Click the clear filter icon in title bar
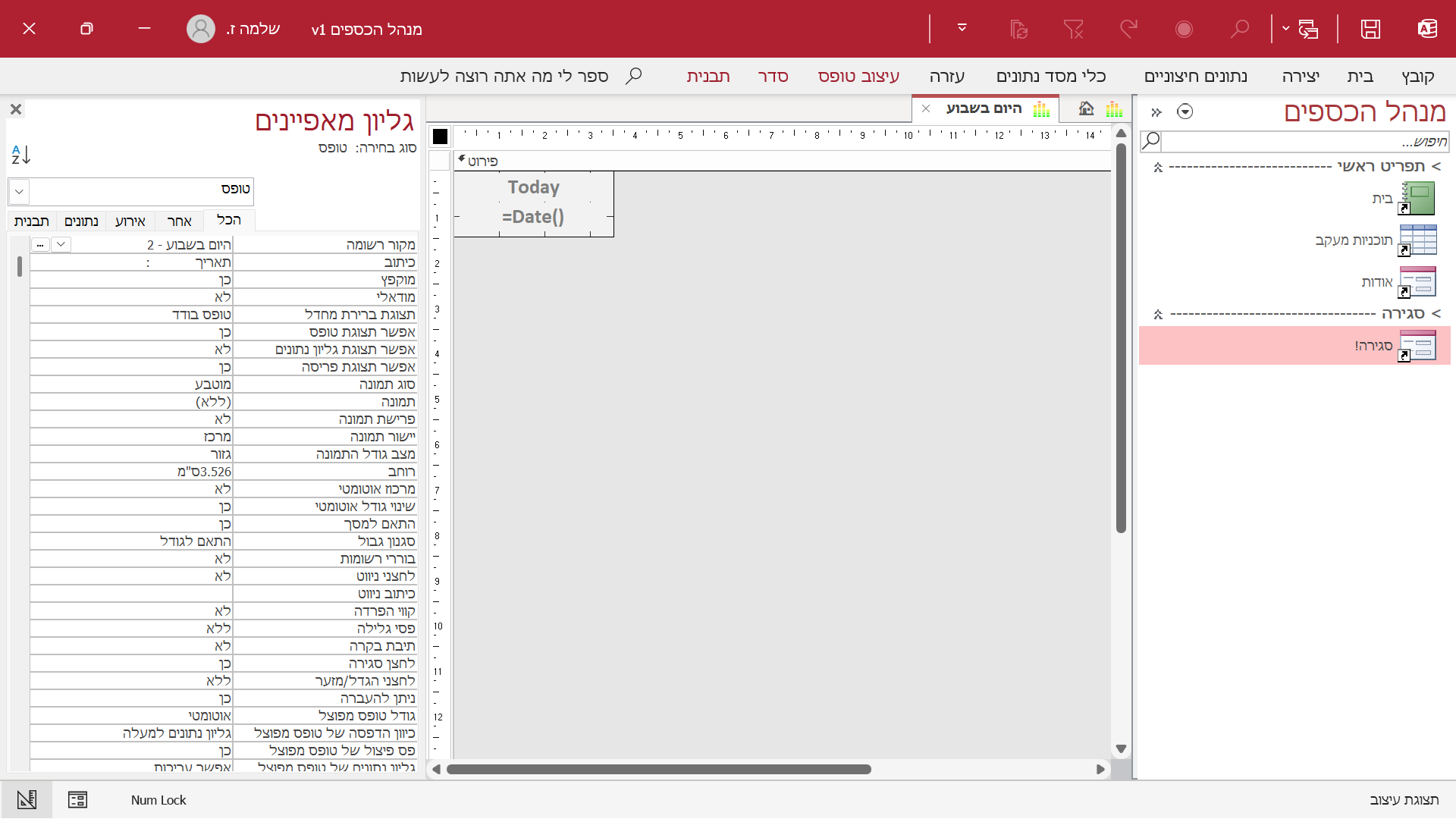1456x819 pixels. tap(1073, 29)
